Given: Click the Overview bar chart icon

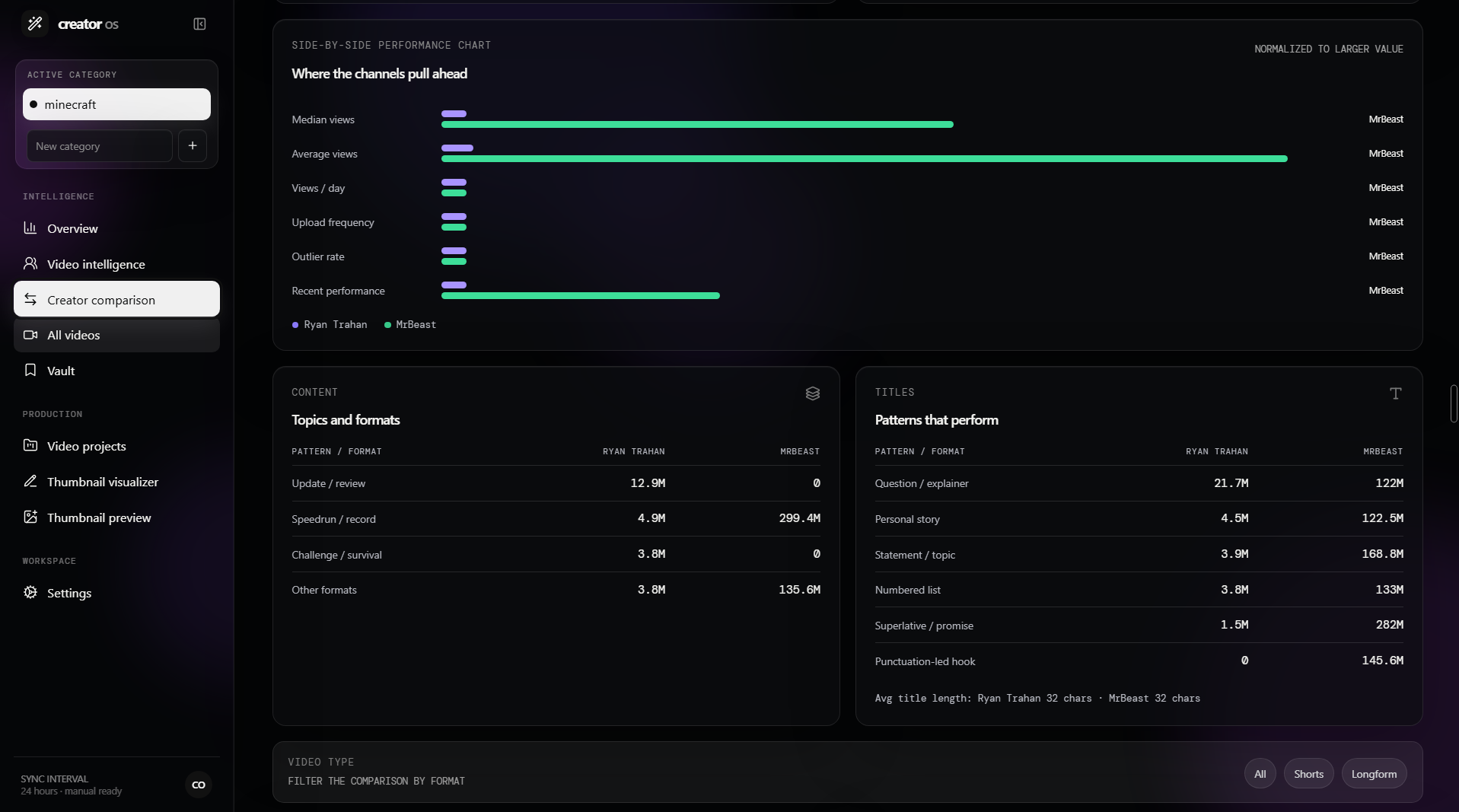Looking at the screenshot, I should click(30, 228).
